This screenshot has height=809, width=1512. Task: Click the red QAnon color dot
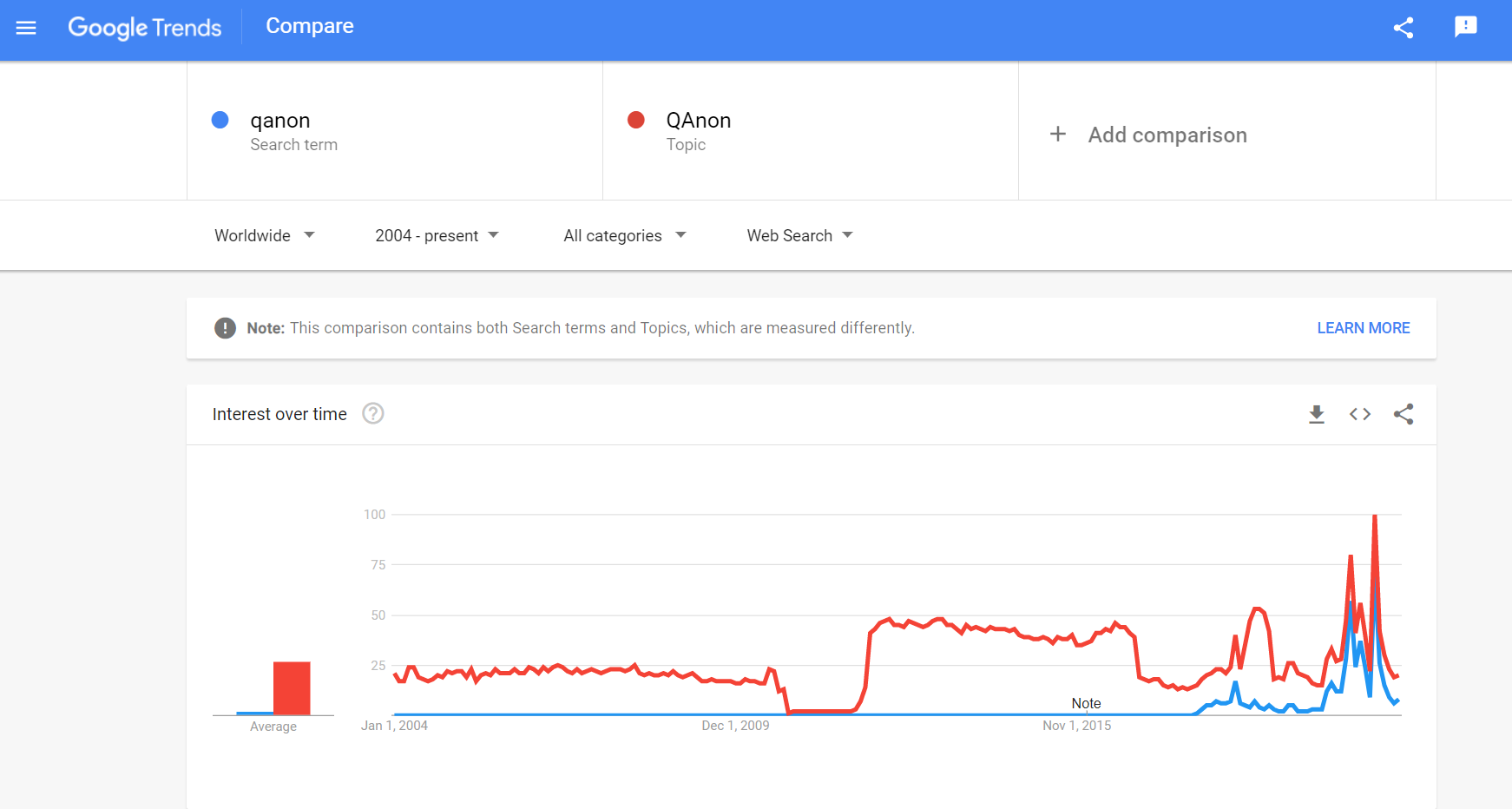(636, 120)
